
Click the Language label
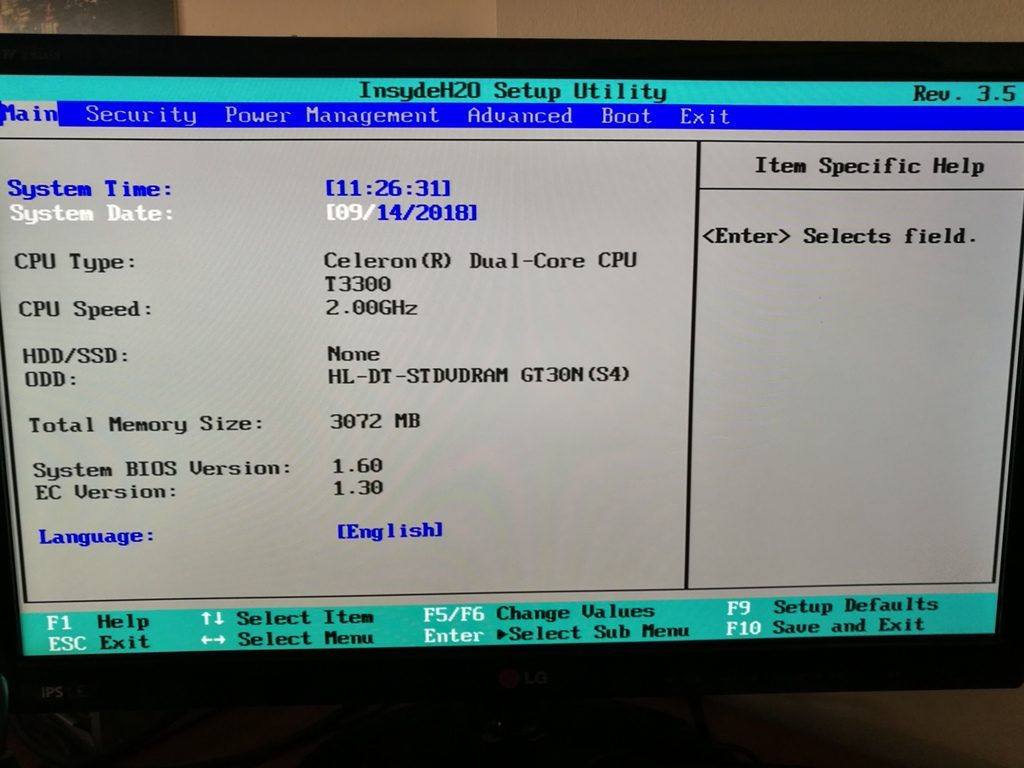pyautogui.click(x=97, y=536)
